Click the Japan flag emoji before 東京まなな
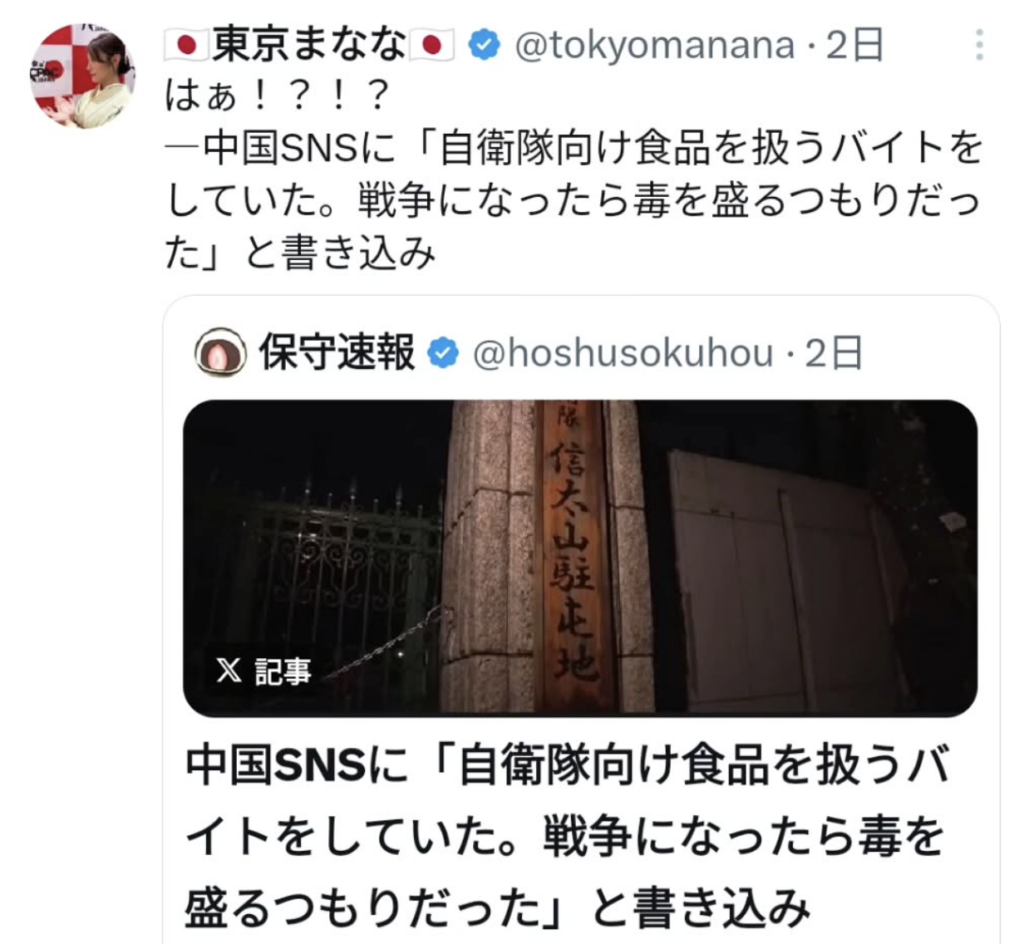 187,46
